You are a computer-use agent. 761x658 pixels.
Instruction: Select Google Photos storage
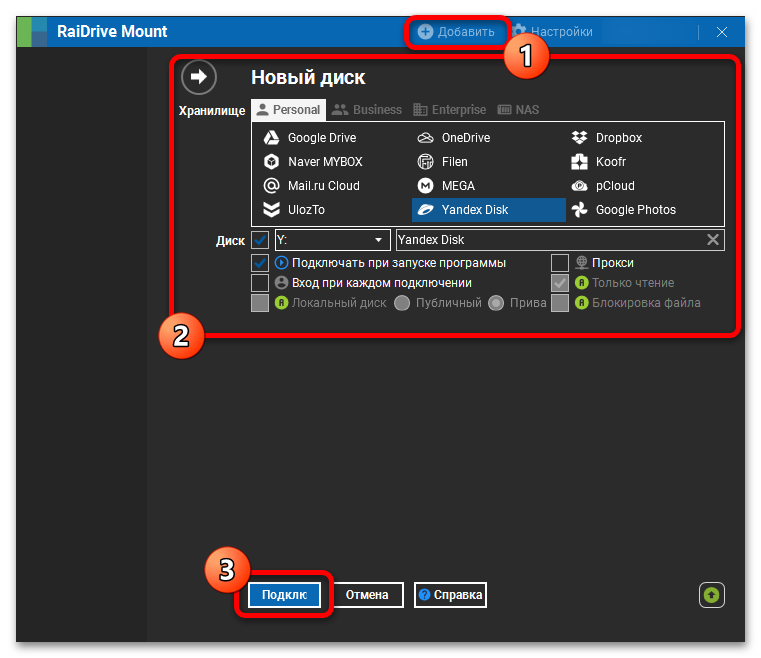pos(624,210)
